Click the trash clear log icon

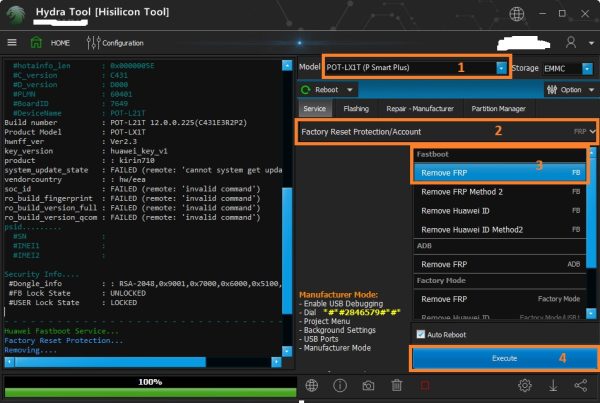[397, 385]
